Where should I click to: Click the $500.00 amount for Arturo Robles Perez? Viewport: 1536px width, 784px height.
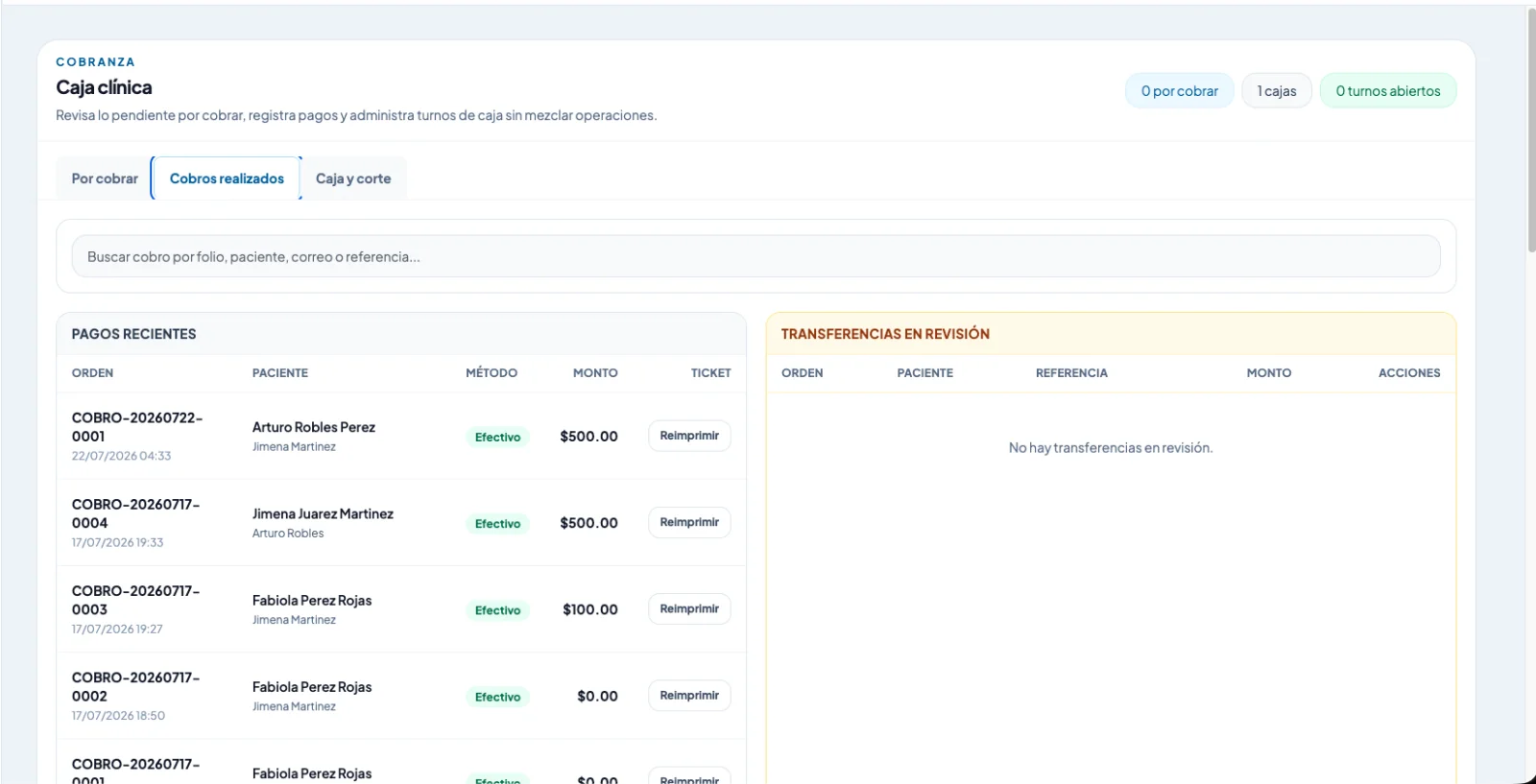[x=588, y=436]
